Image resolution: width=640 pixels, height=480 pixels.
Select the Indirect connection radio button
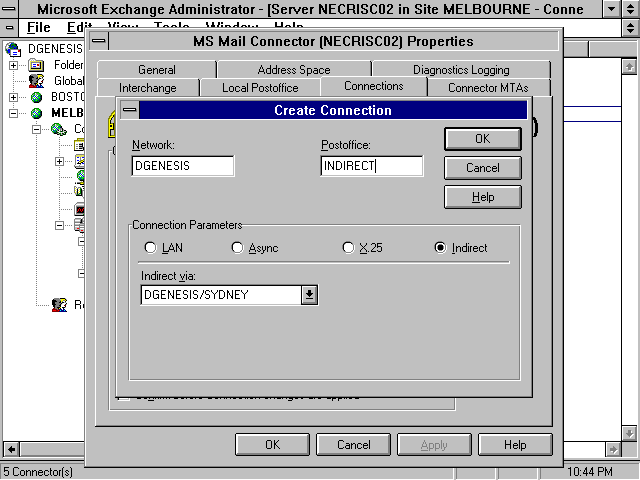coord(440,247)
